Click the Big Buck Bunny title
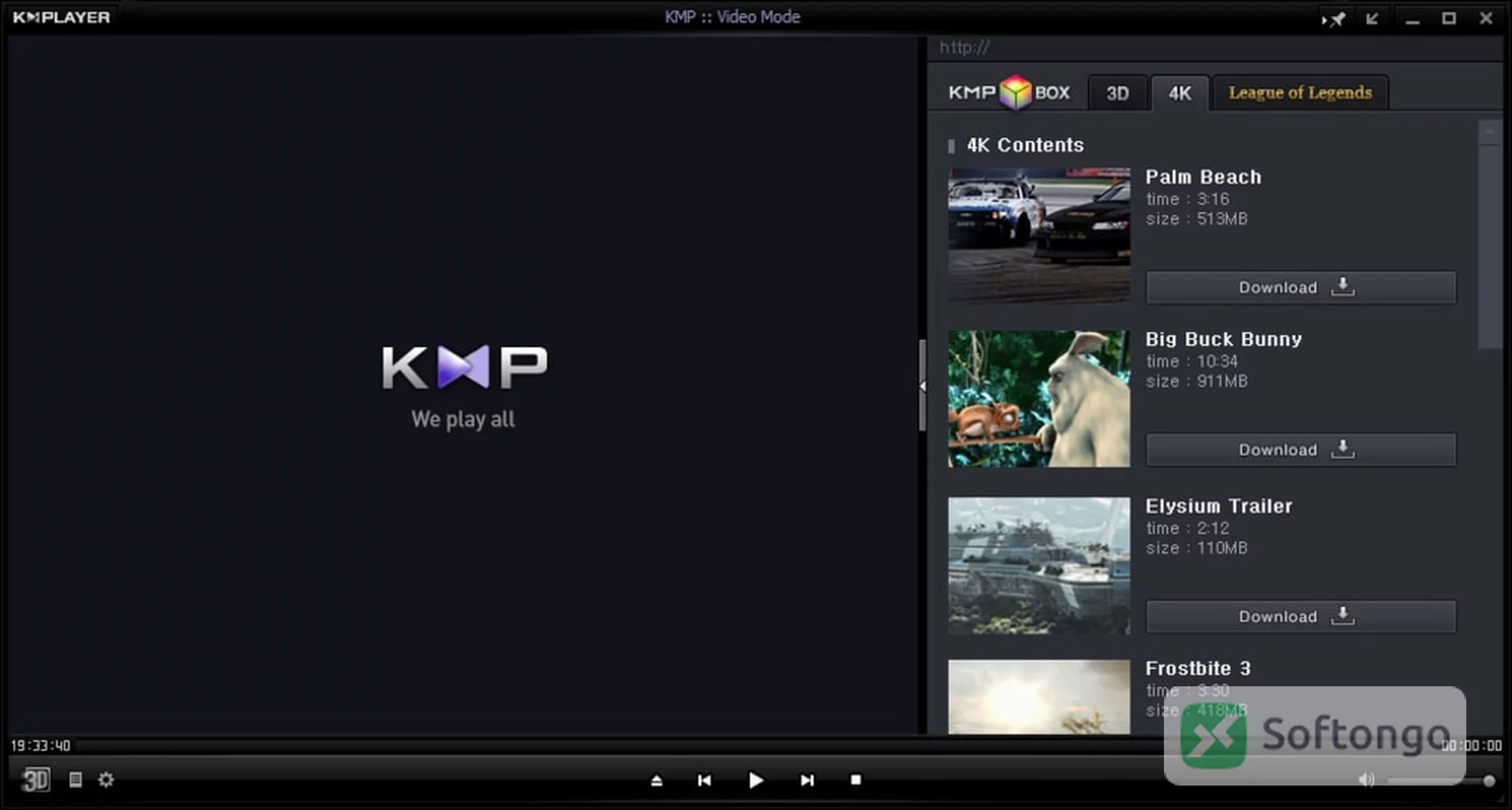 1224,340
